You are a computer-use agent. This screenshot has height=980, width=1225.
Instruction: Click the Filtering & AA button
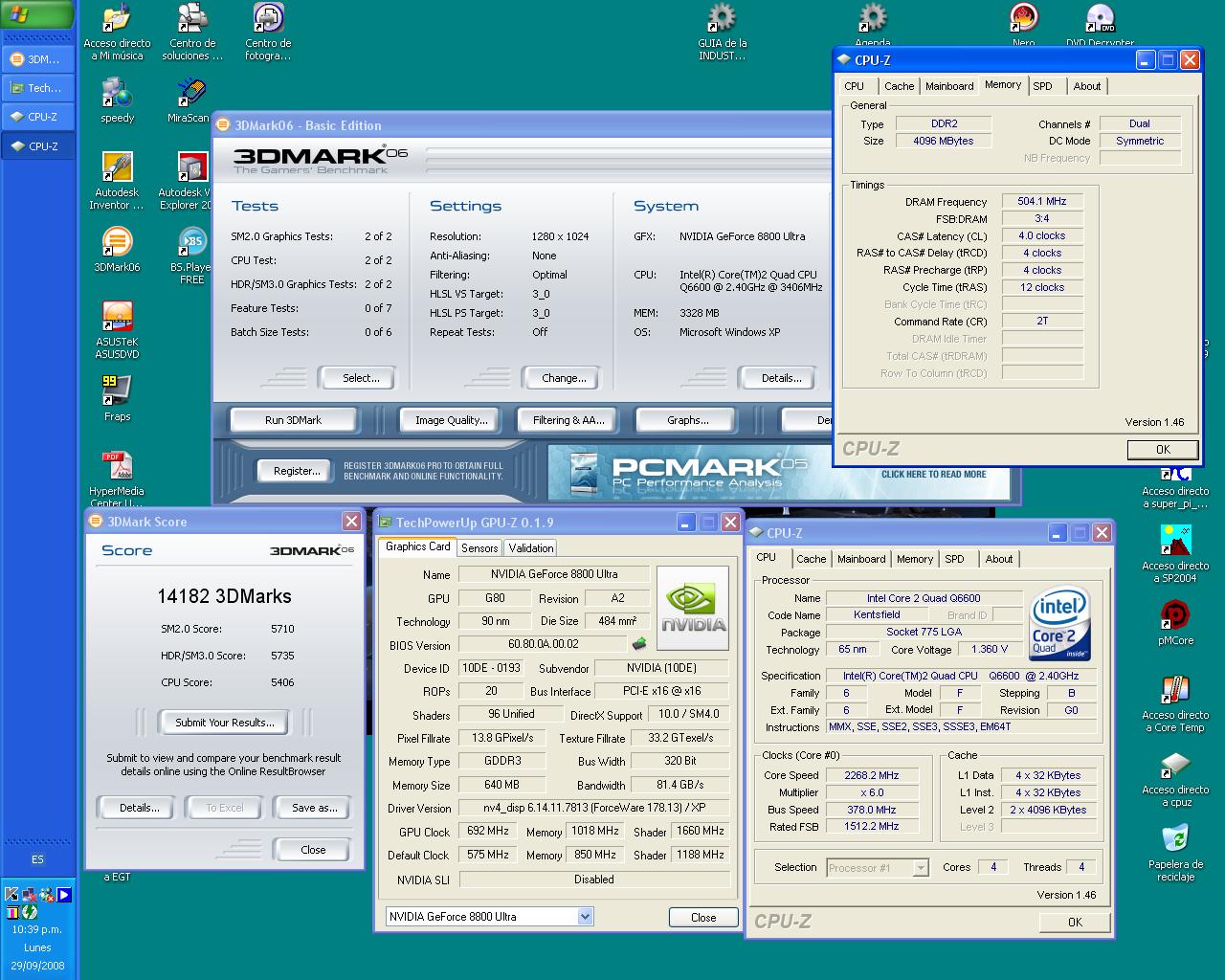[568, 420]
